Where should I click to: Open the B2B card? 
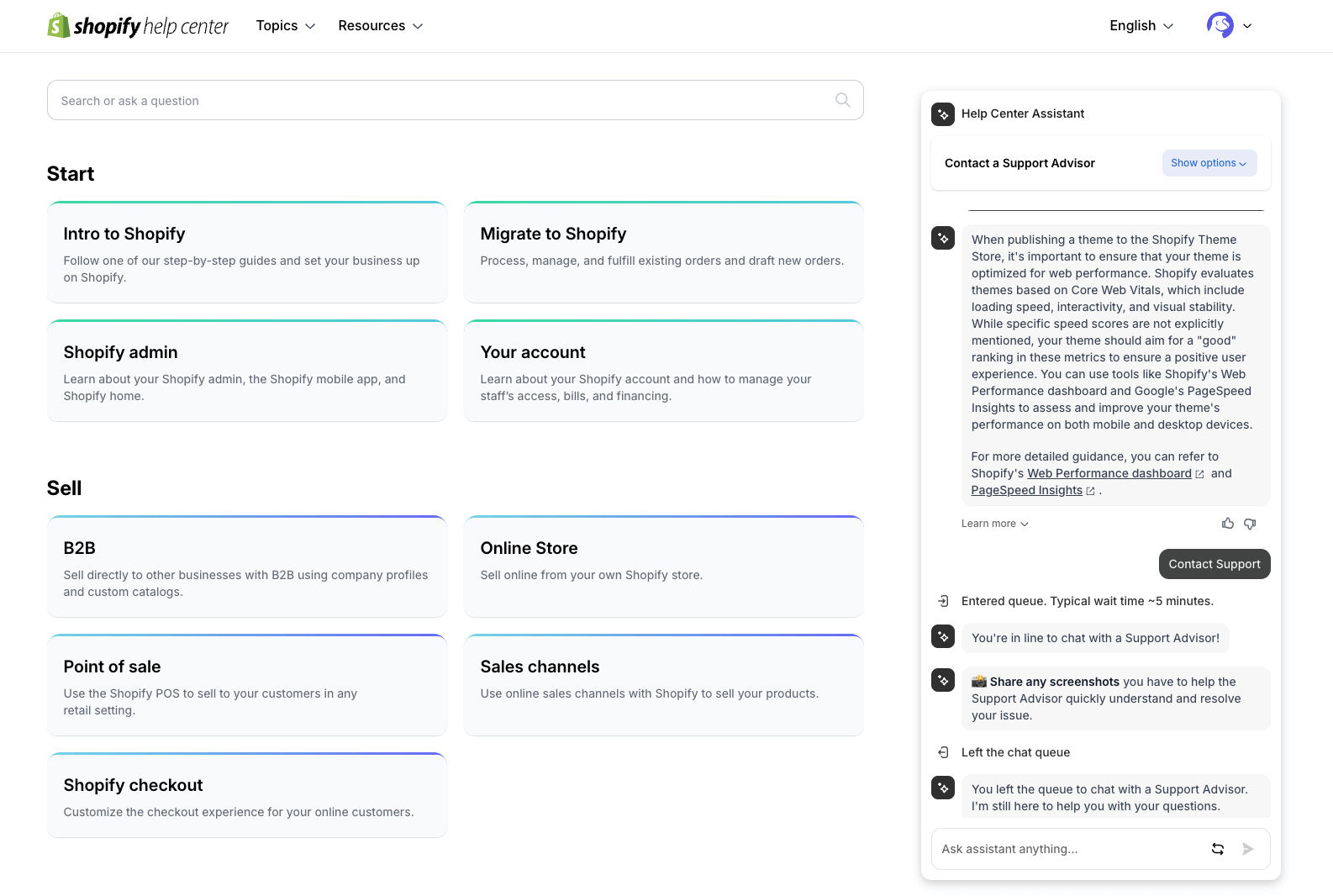(247, 567)
